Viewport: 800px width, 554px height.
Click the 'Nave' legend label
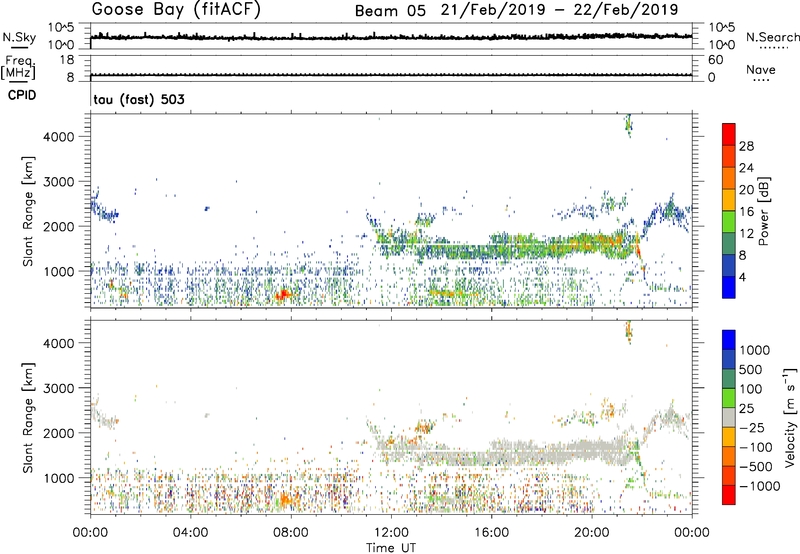(761, 69)
